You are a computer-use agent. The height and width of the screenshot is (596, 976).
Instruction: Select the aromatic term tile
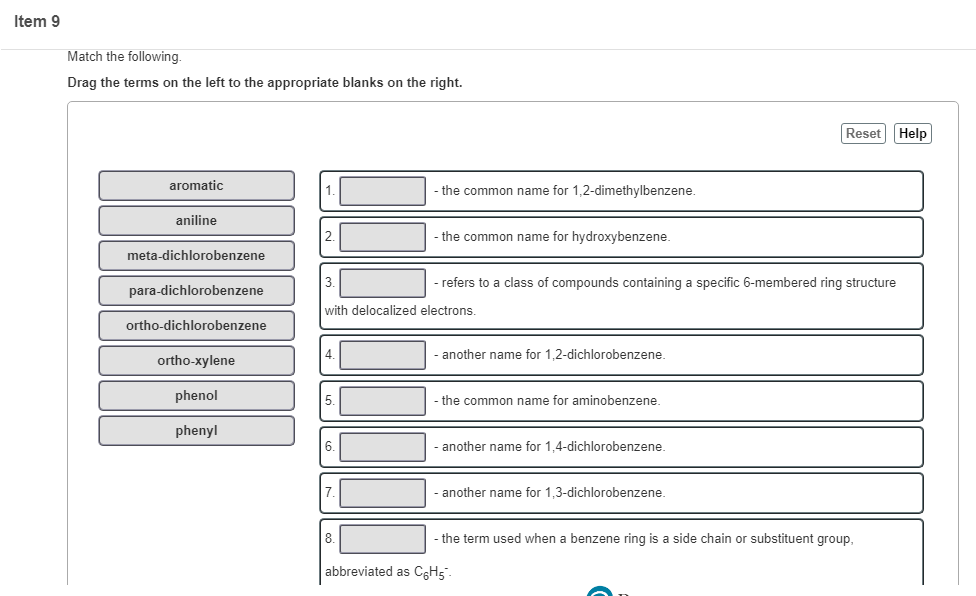(196, 185)
